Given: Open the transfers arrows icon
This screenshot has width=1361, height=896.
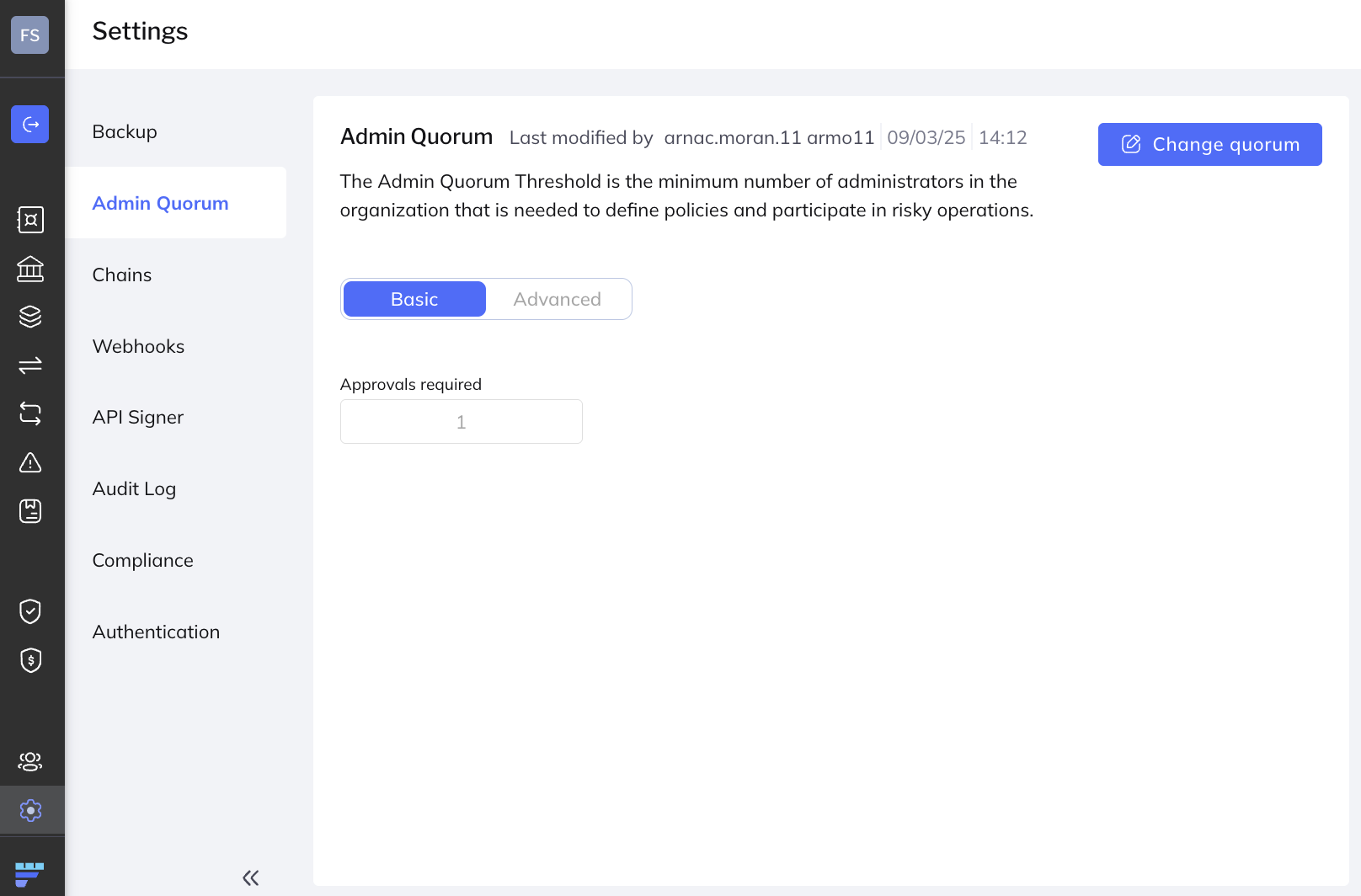Looking at the screenshot, I should (30, 365).
